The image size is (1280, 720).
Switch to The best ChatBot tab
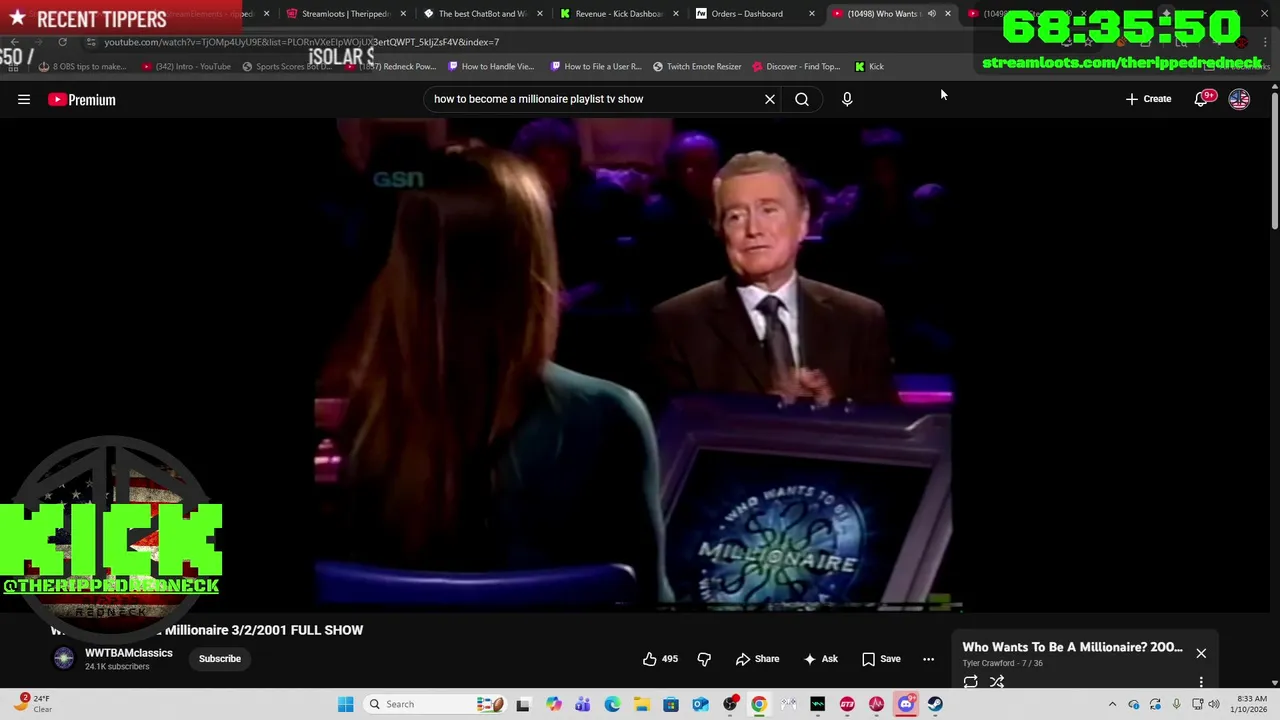(x=482, y=14)
